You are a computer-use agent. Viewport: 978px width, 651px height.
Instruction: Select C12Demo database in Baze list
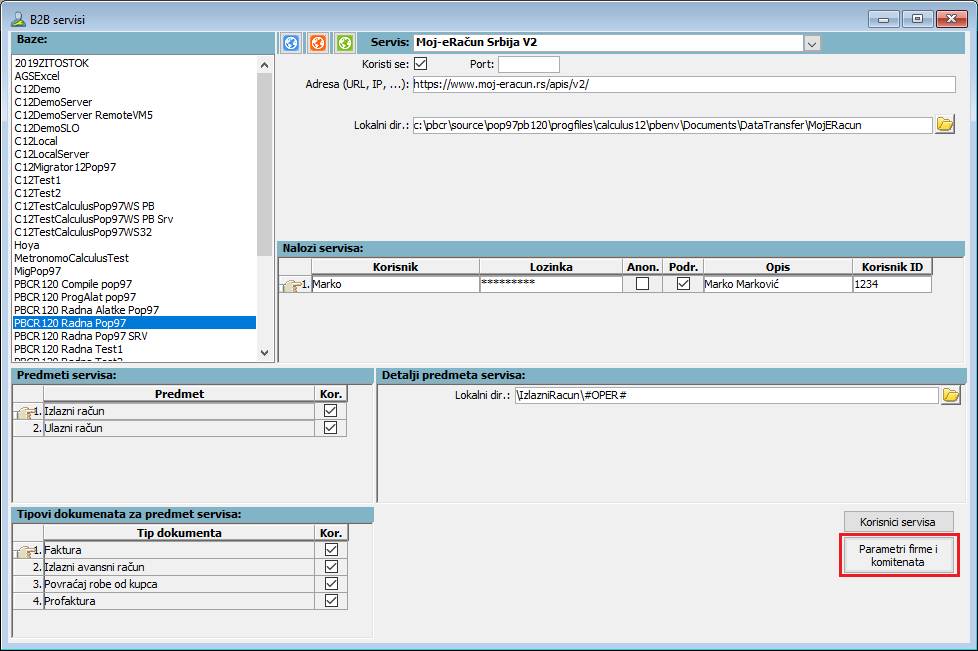pyautogui.click(x=37, y=89)
